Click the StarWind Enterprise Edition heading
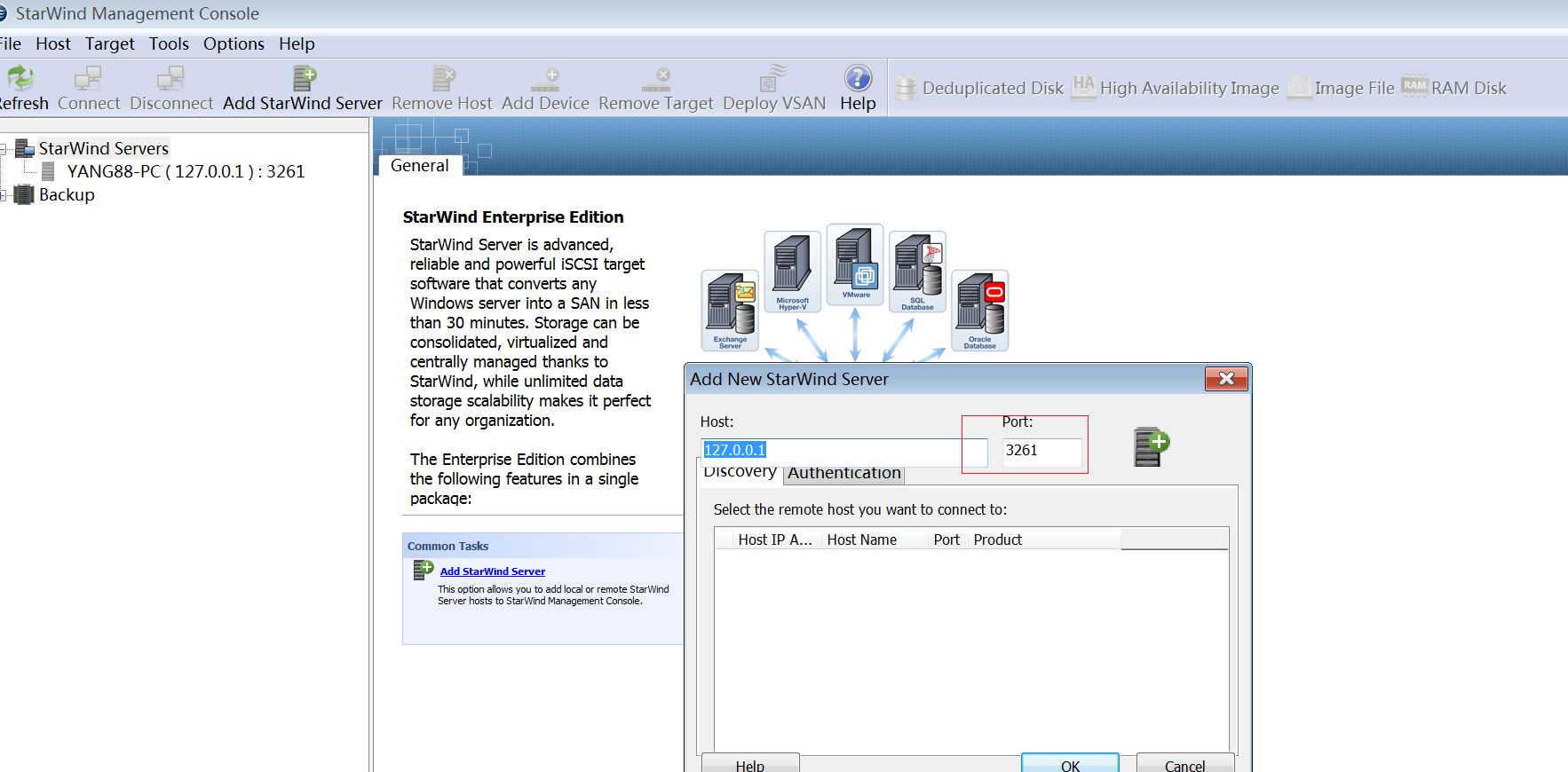This screenshot has width=1568, height=772. coord(513,217)
